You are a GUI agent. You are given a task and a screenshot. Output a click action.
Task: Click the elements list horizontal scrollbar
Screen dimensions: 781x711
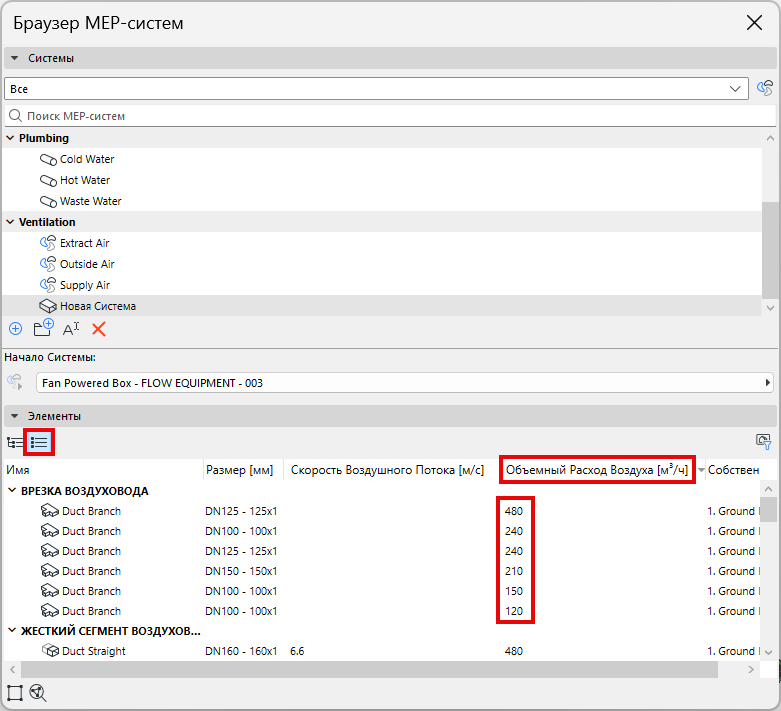tap(369, 669)
